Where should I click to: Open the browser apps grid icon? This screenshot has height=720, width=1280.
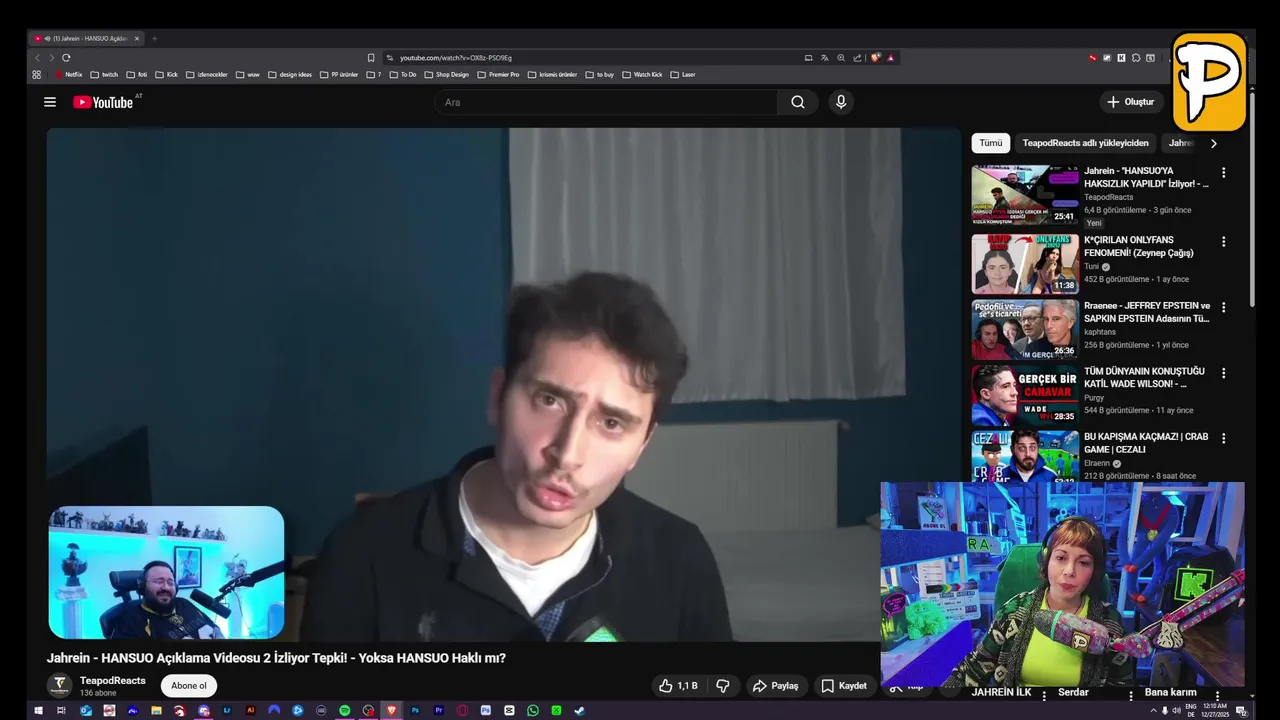[37, 75]
